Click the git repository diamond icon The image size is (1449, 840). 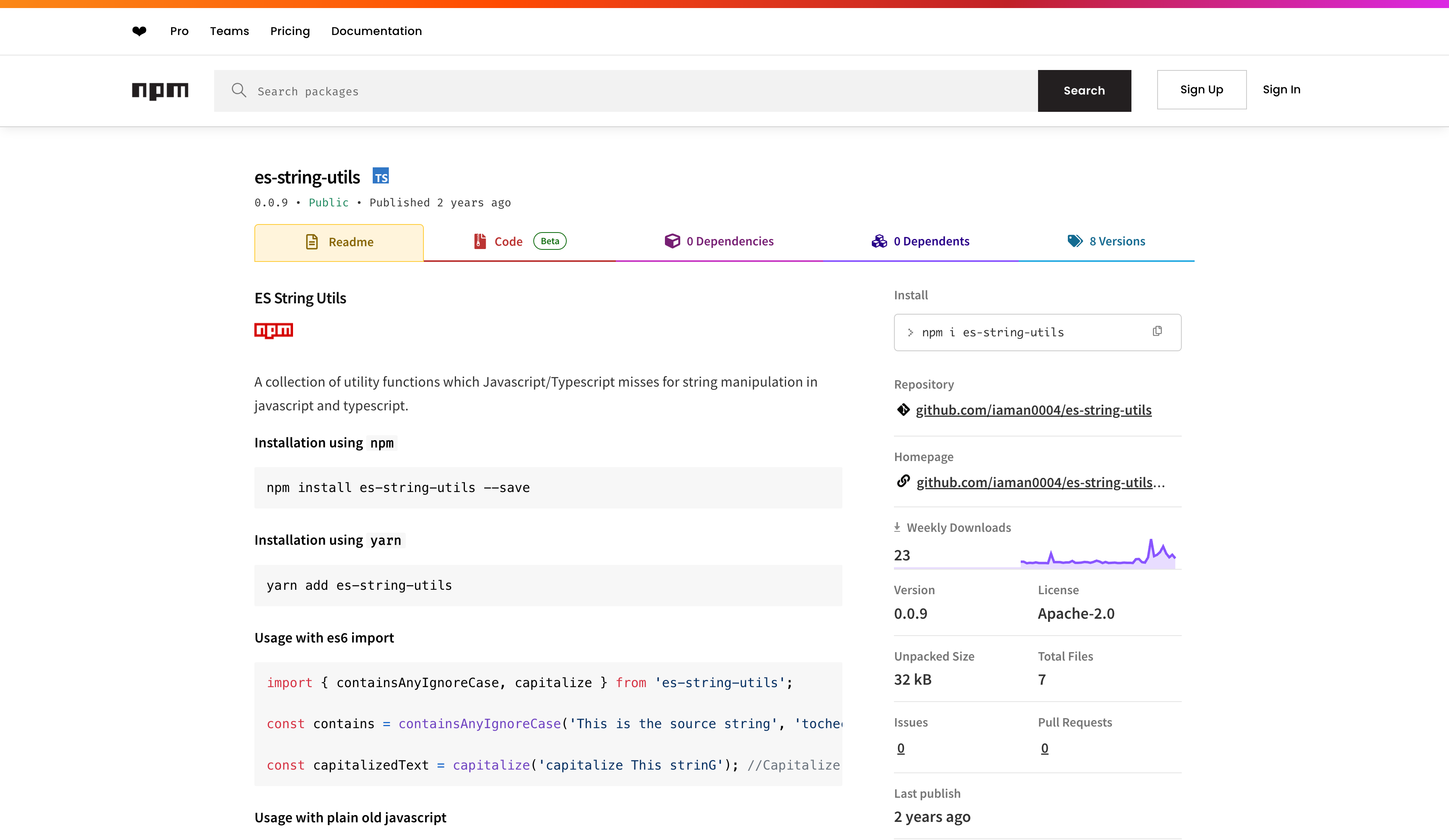[x=903, y=410]
